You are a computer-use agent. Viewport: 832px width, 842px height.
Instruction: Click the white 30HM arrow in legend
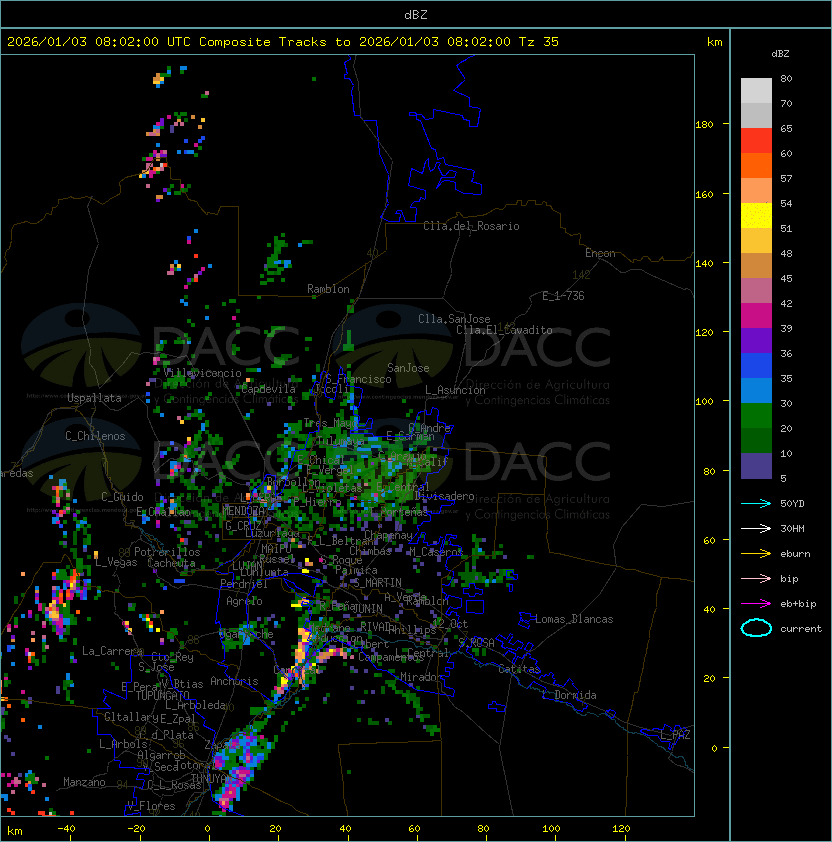point(756,528)
